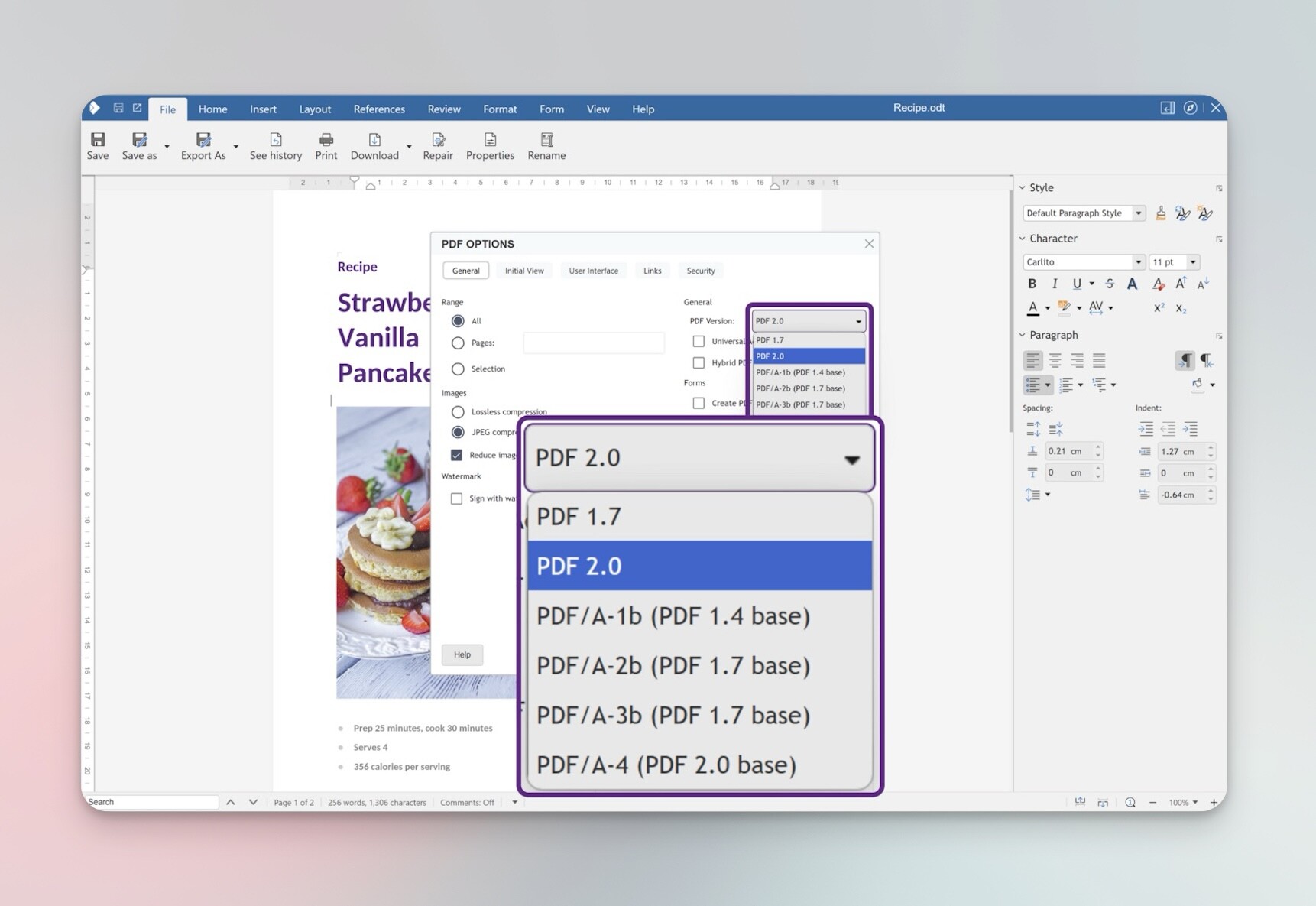Click the Help button in PDF Options

462,654
